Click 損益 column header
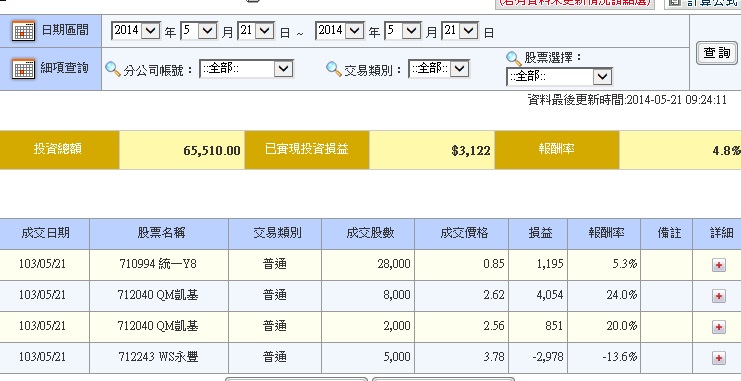Image resolution: width=741 pixels, height=381 pixels. (x=538, y=234)
